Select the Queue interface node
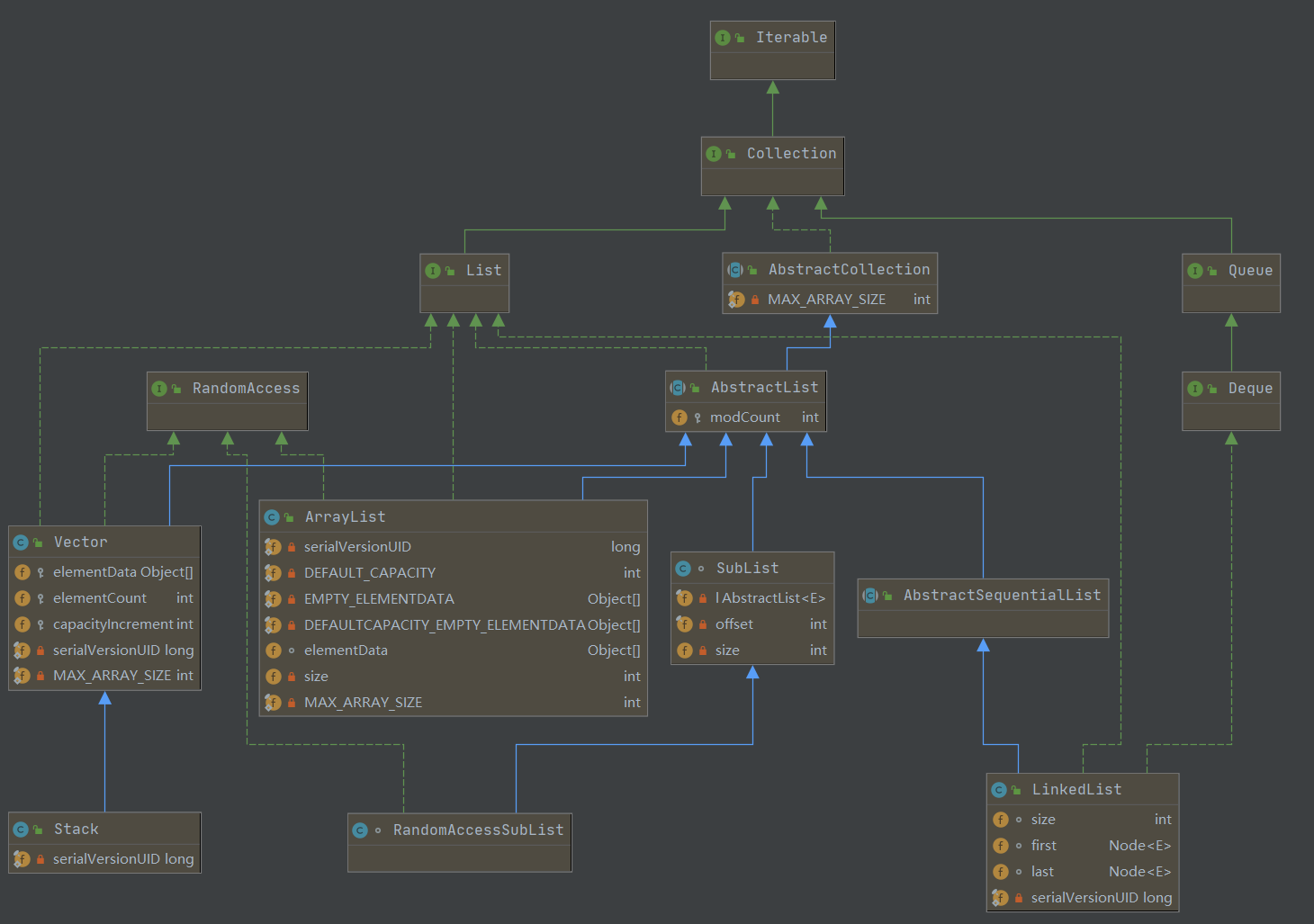1314x924 pixels. [x=1249, y=271]
